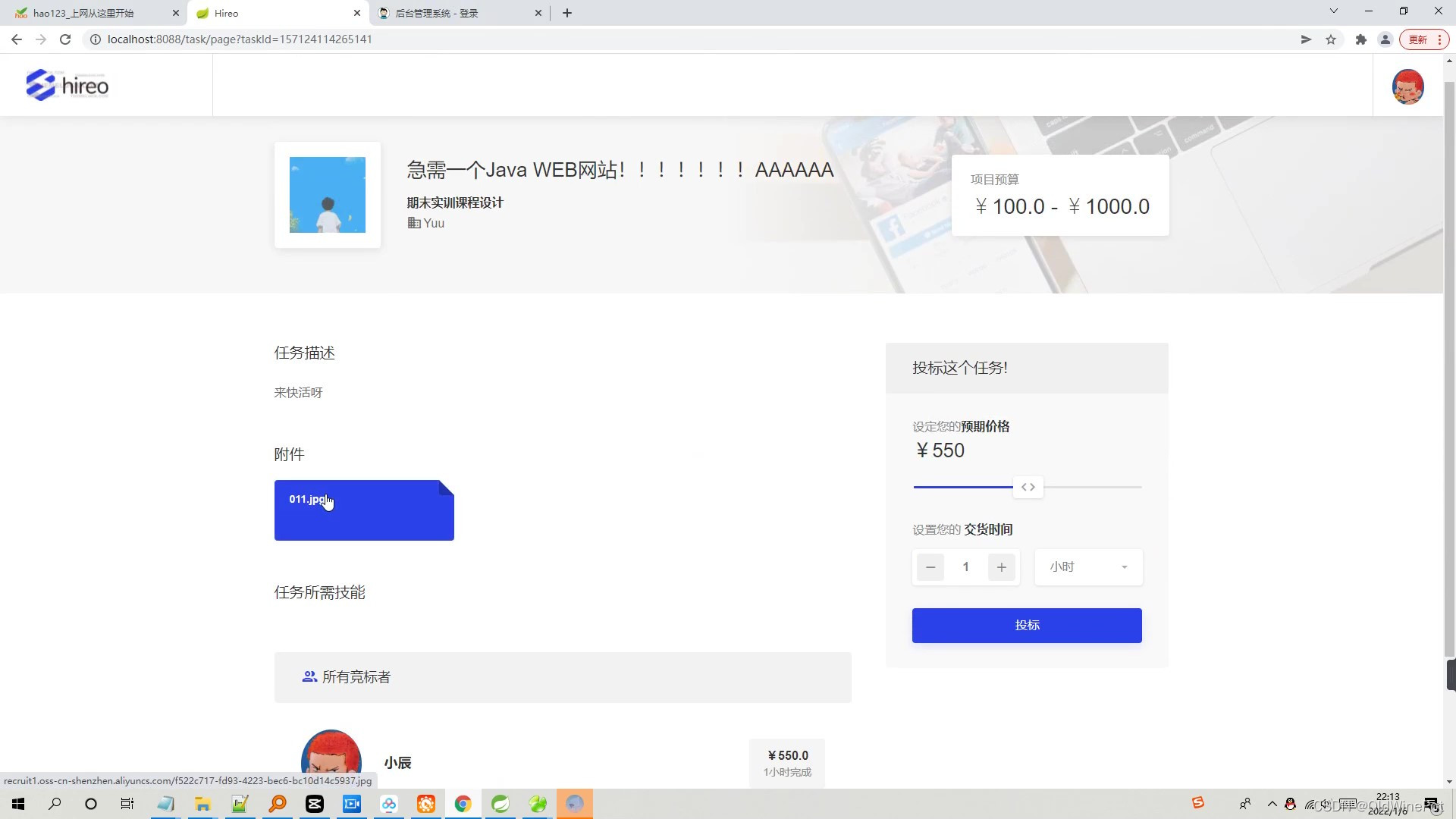Viewport: 1456px width, 819px height.
Task: Switch to the 后台管理系统 login tab
Action: 437,13
